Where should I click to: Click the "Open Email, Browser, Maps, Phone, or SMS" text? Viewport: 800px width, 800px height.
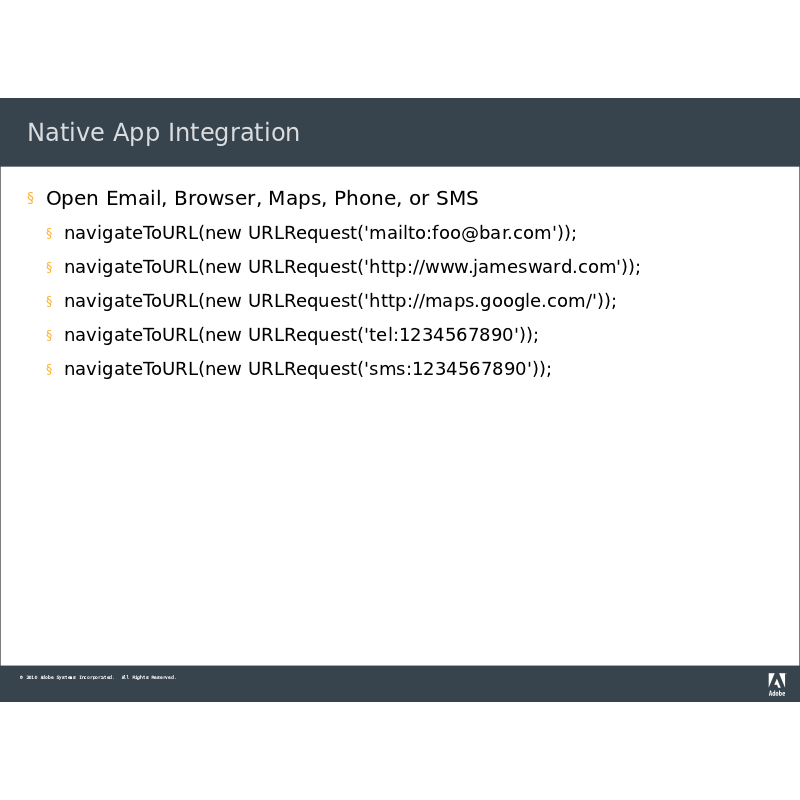click(262, 198)
